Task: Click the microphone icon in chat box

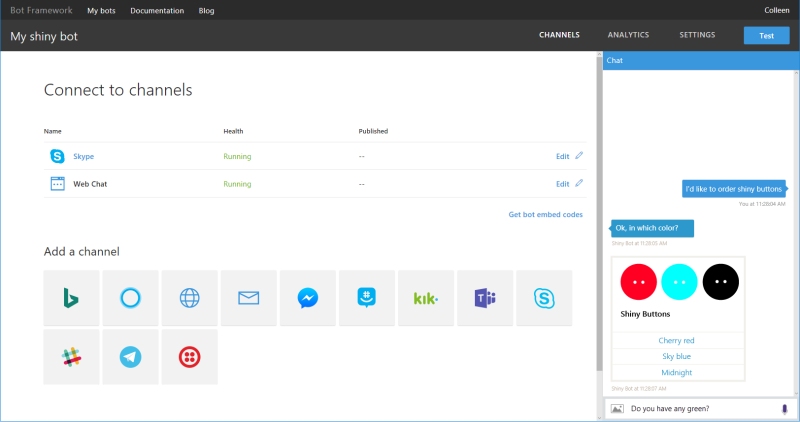Action: point(785,409)
